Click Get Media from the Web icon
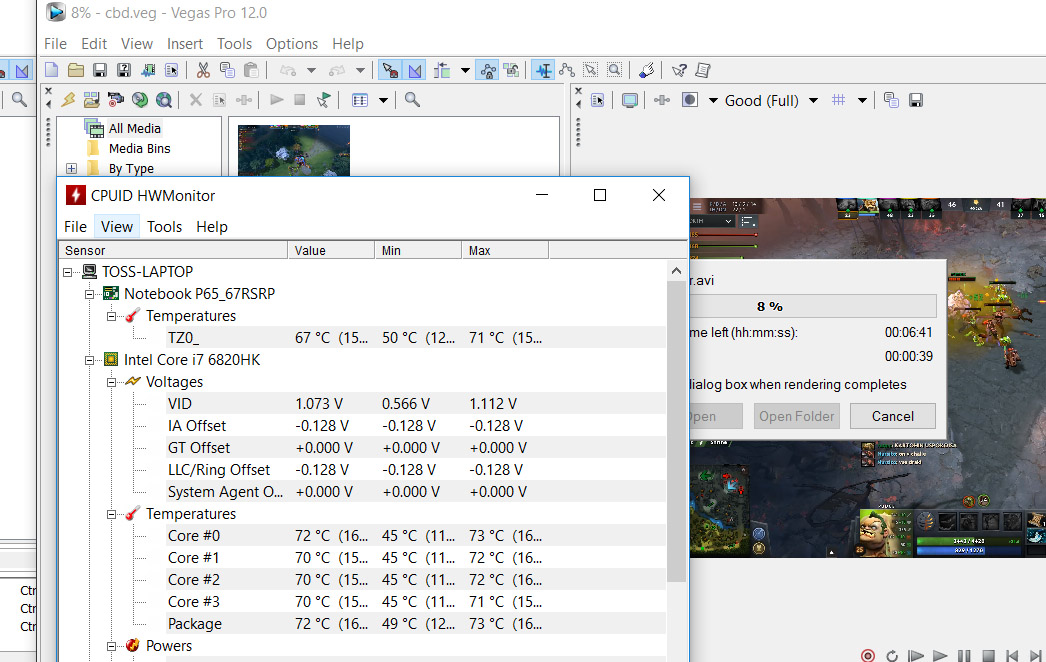Viewport: 1046px width, 662px height. 163,100
